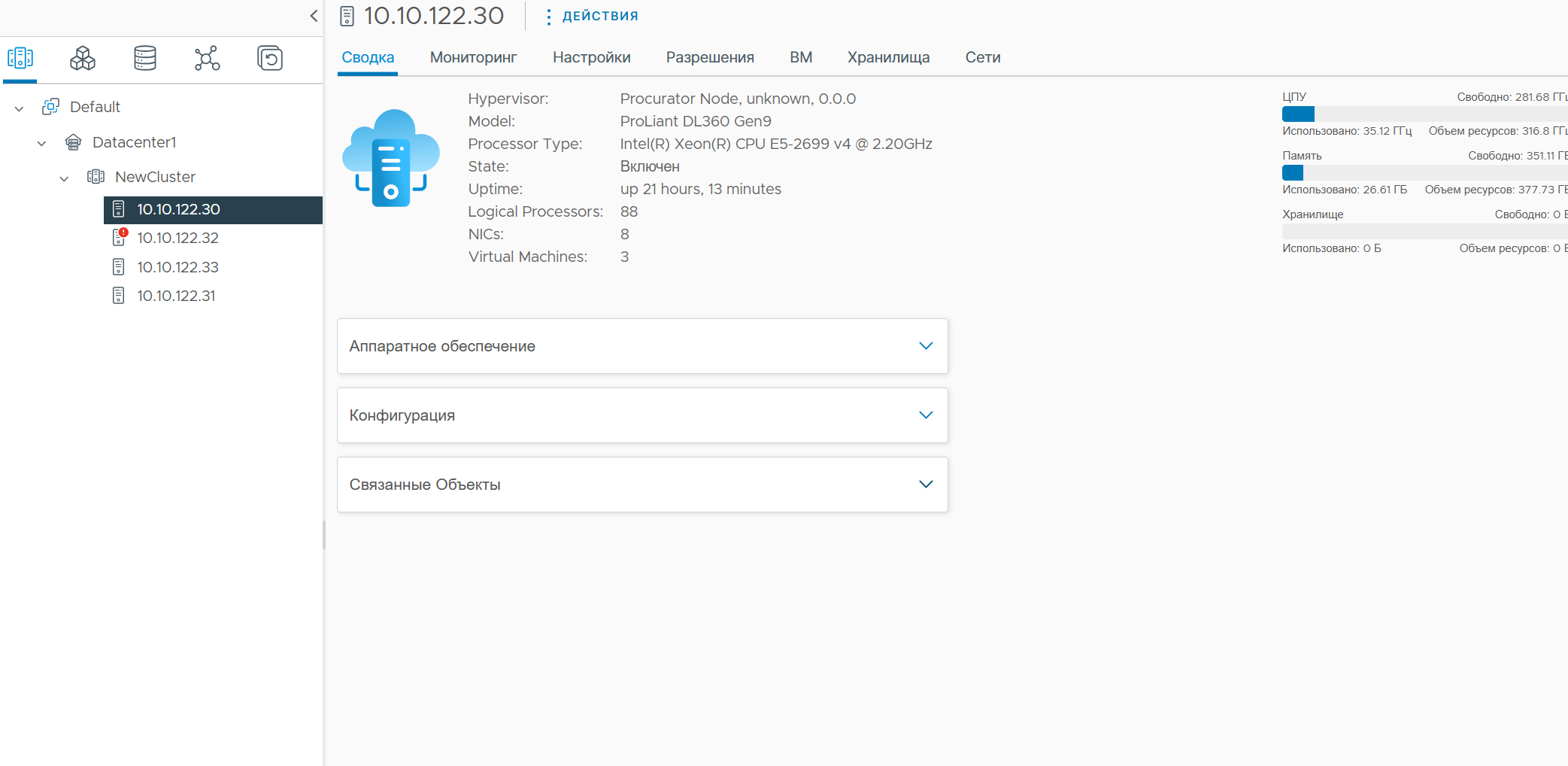Click the Хранилище usage progress bar
The width and height of the screenshot is (1568, 766).
[1424, 231]
